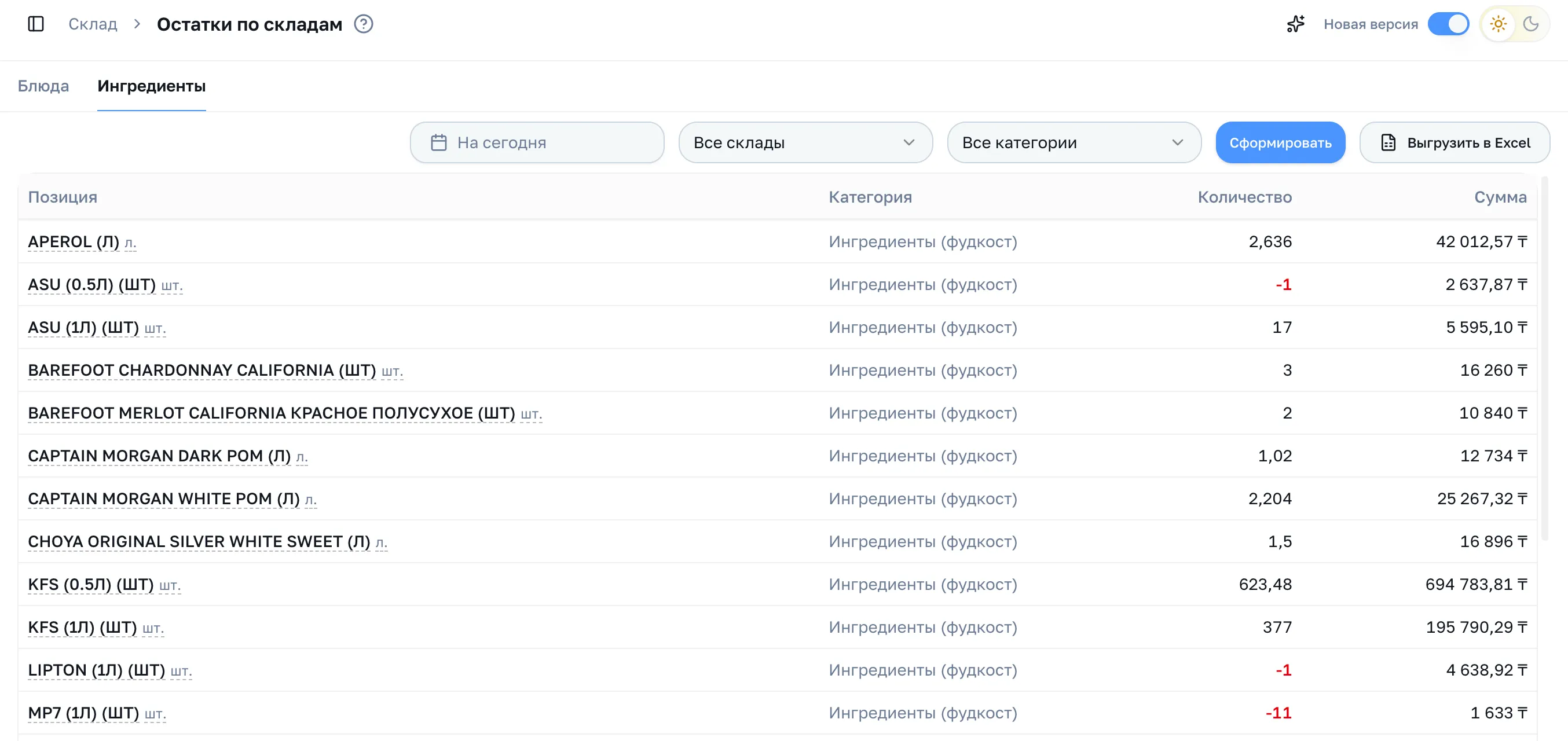Click the Excel document icon
Screen dimensions: 1568x741
point(1389,142)
